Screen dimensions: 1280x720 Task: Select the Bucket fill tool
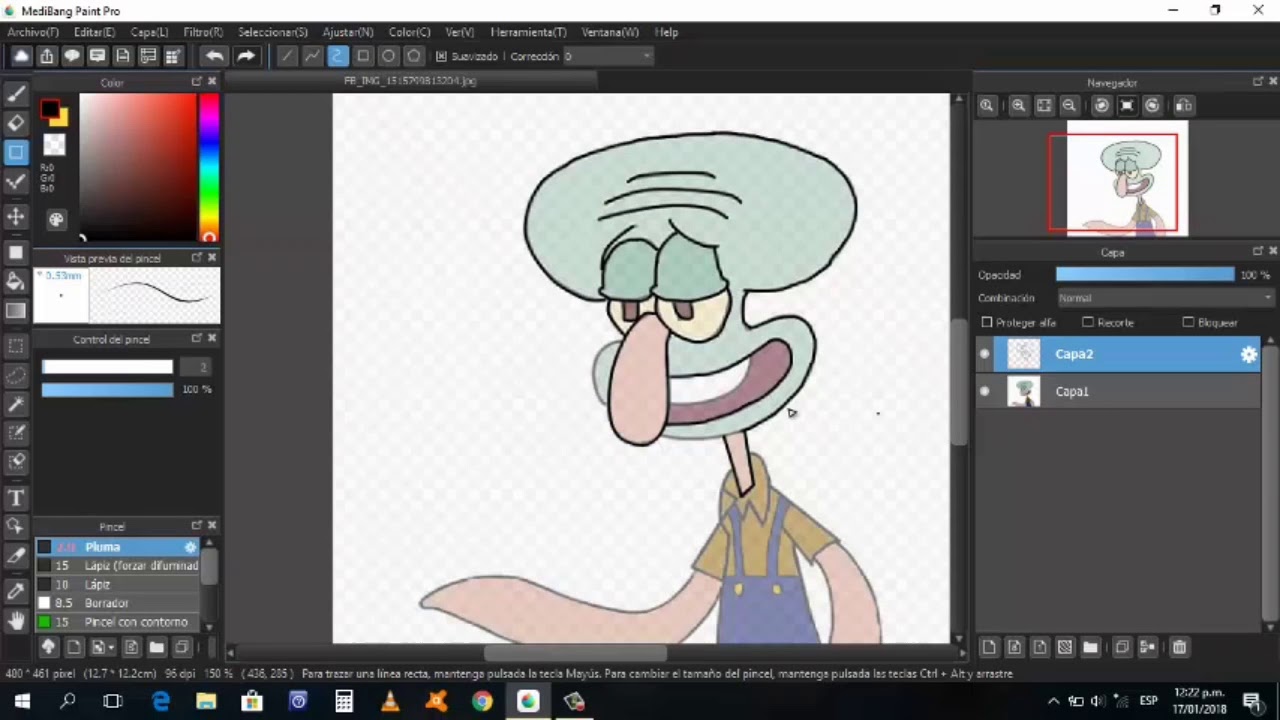point(16,281)
